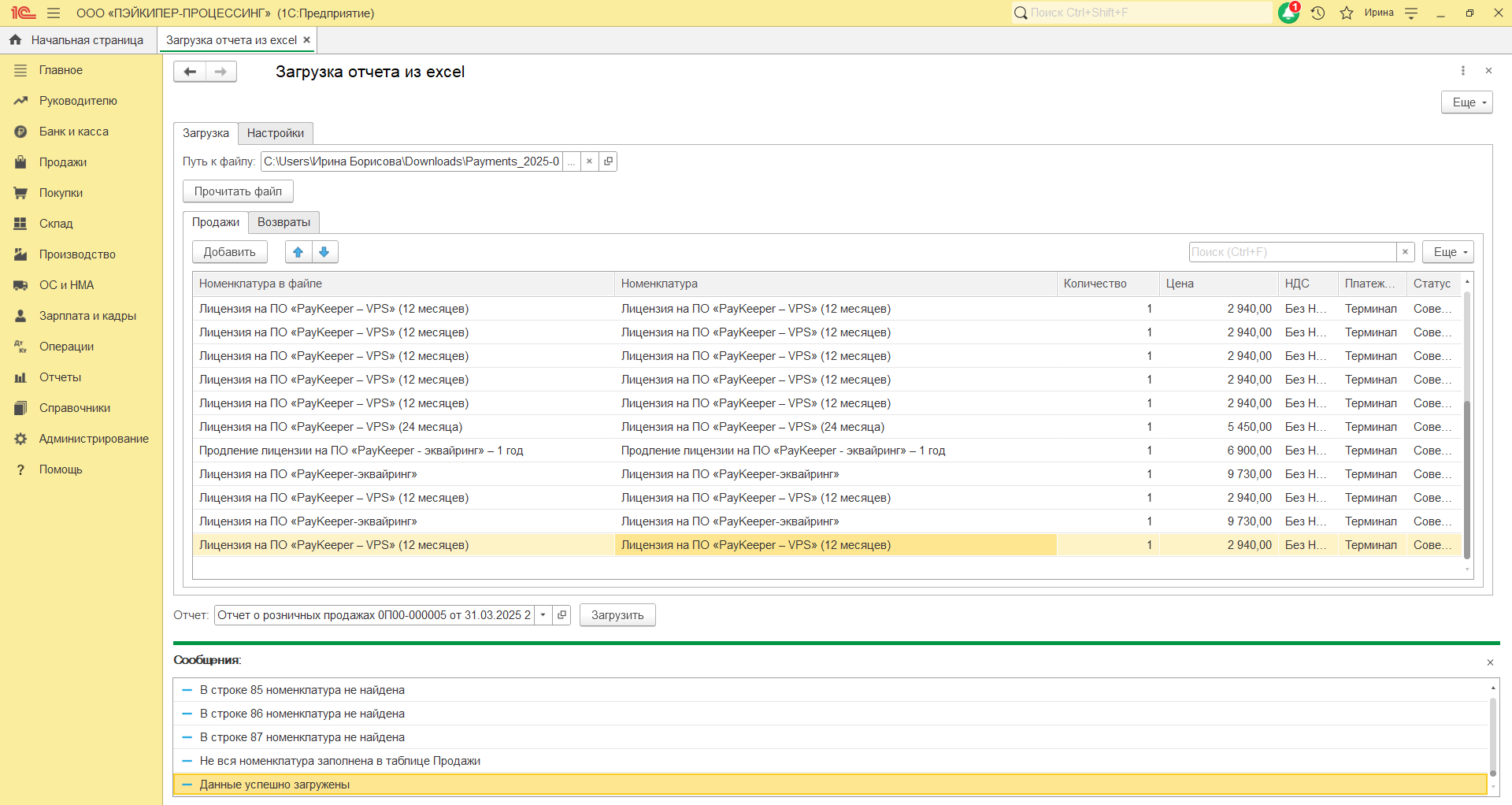Move row up with blue up arrow
Screen dimensions: 1512x805
(298, 252)
